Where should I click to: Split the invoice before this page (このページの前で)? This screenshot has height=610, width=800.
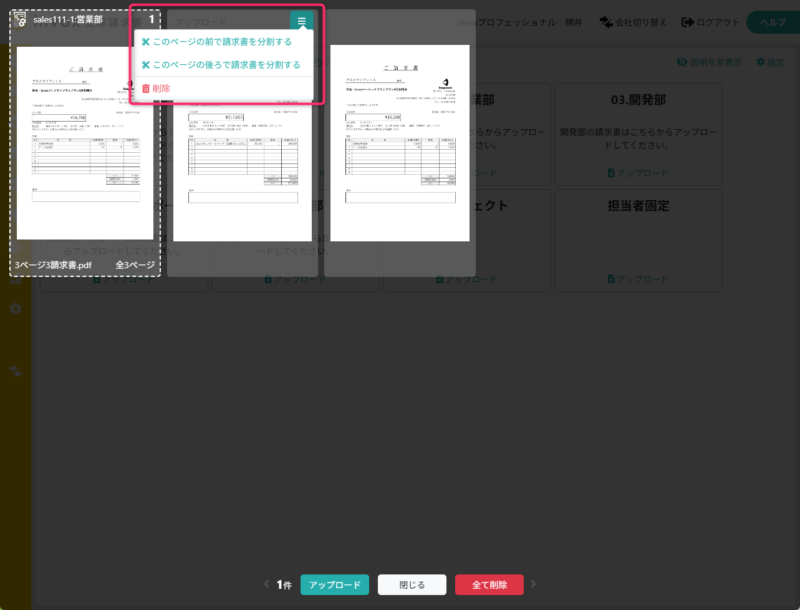[217, 42]
